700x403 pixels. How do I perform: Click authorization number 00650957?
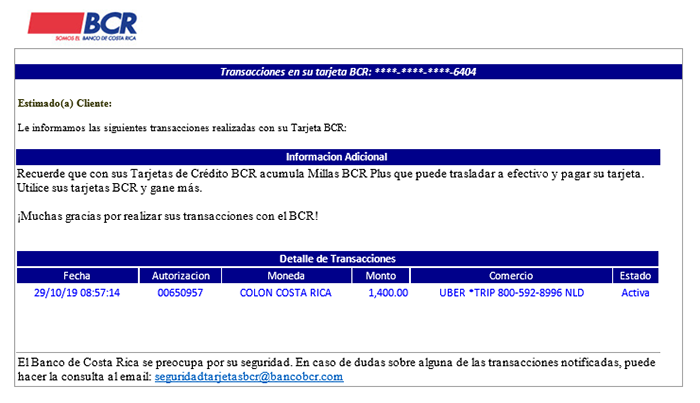pos(180,293)
